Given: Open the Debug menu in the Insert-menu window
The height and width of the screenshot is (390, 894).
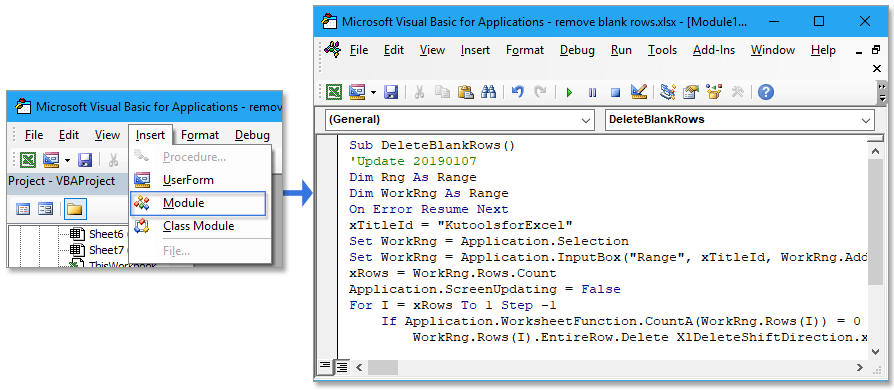Looking at the screenshot, I should [x=252, y=135].
